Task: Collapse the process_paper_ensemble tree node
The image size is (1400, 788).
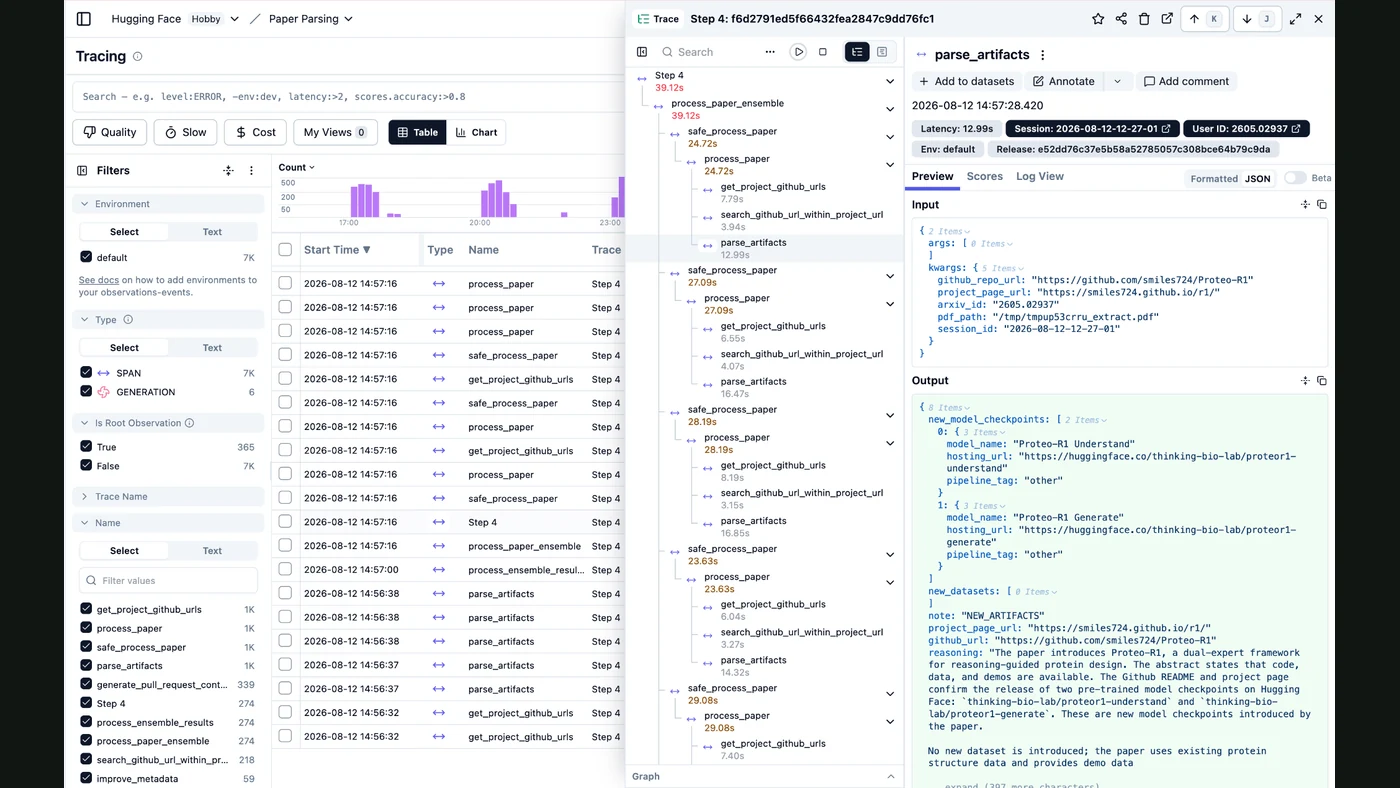Action: point(890,109)
